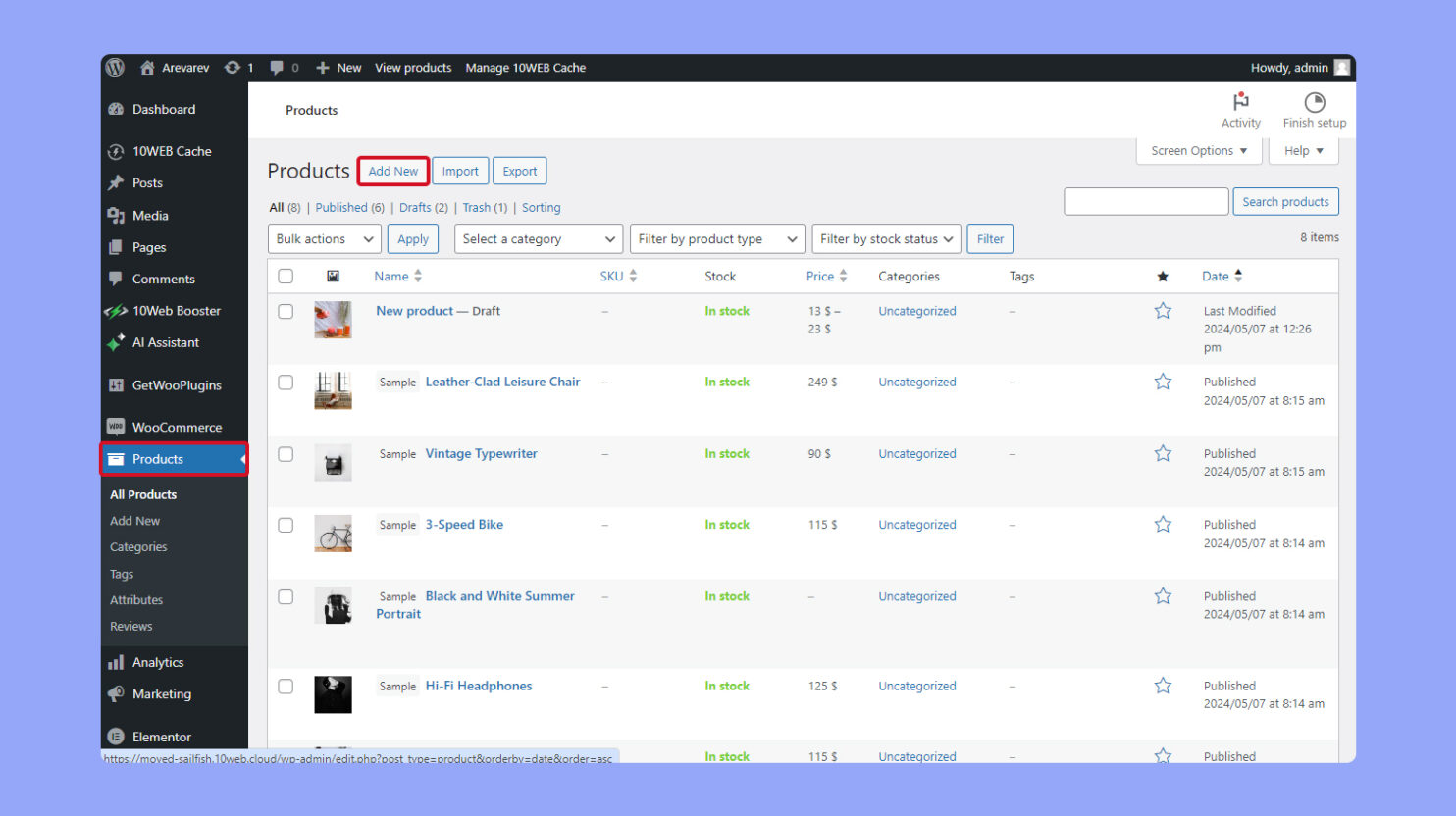Open the Bulk actions dropdown
1456x816 pixels.
coord(324,238)
